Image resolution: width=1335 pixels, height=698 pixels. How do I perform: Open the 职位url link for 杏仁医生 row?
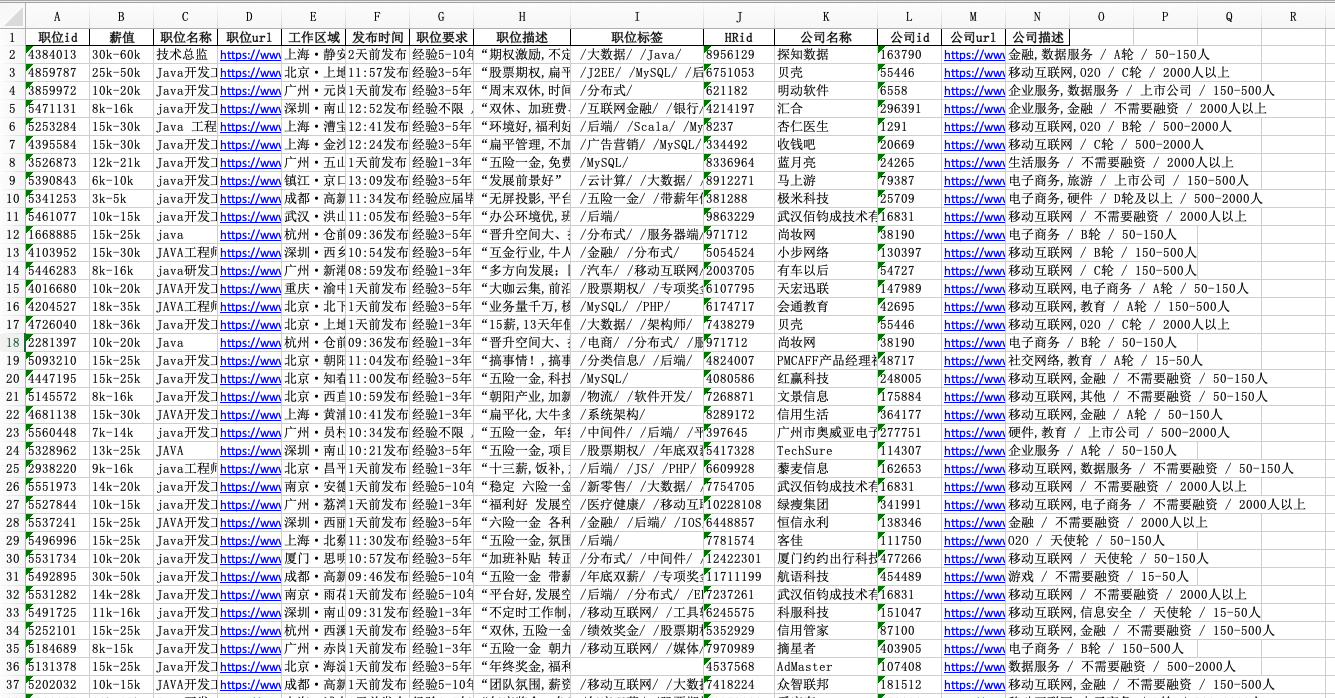[x=249, y=127]
